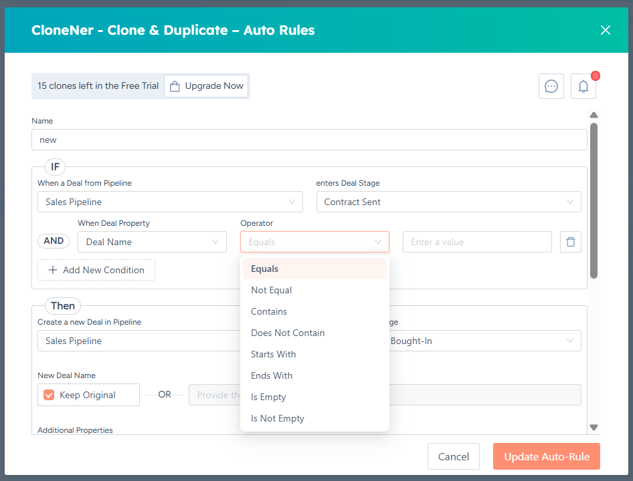Choose Does Not Contain option
Screen dimensions: 633x481
(314, 333)
